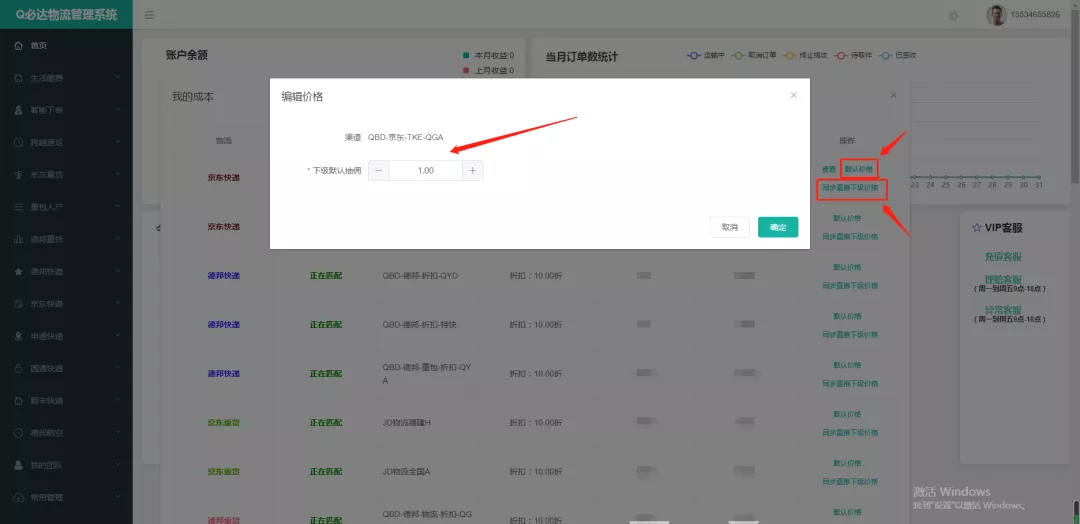
Task: Toggle the 取消订单 chart legend
Action: [753, 56]
